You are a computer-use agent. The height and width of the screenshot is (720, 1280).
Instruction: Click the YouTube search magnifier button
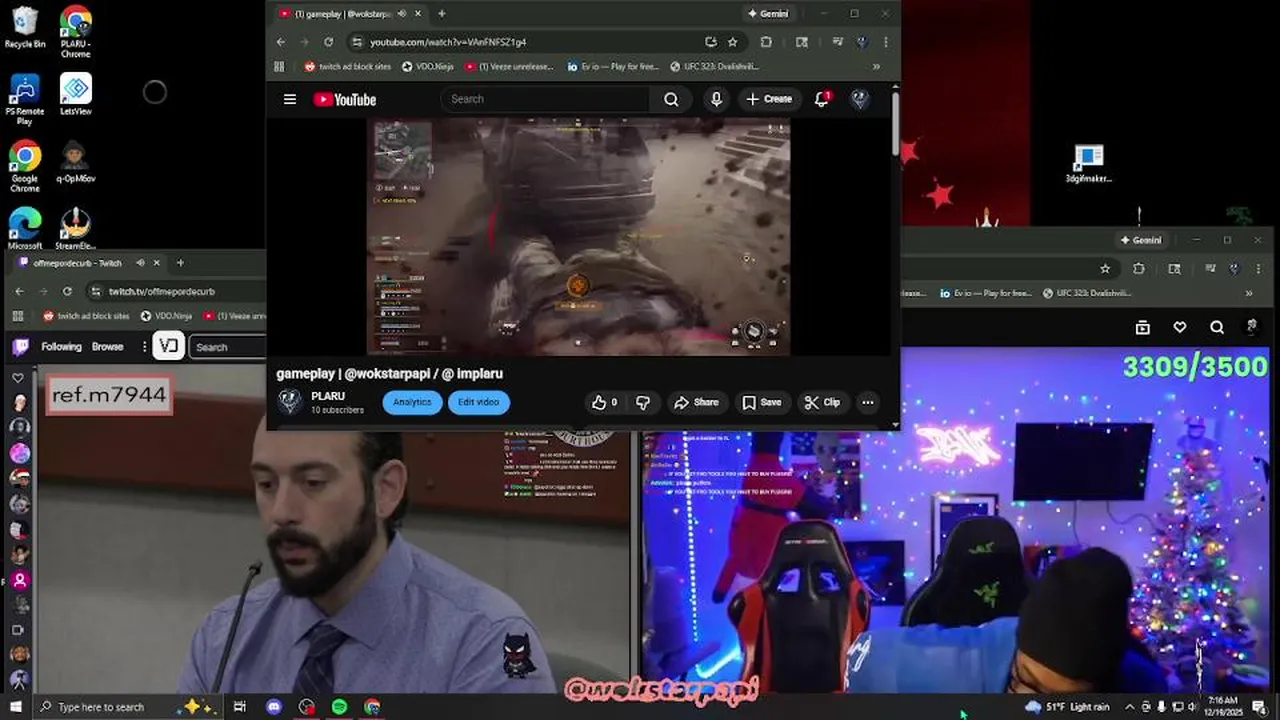[x=671, y=99]
